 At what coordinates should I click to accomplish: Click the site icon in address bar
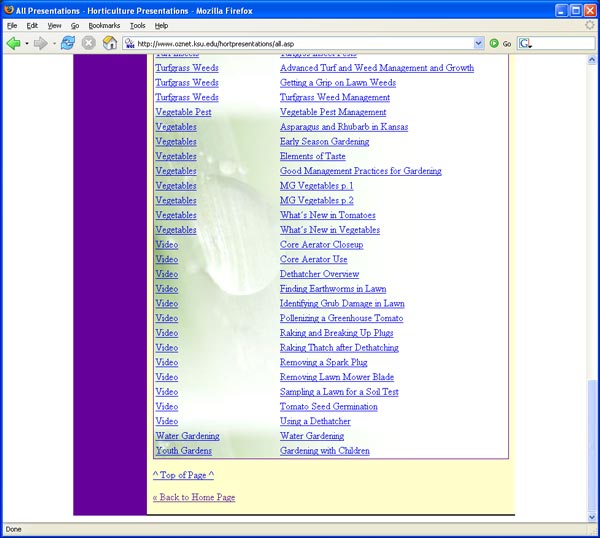[x=130, y=44]
